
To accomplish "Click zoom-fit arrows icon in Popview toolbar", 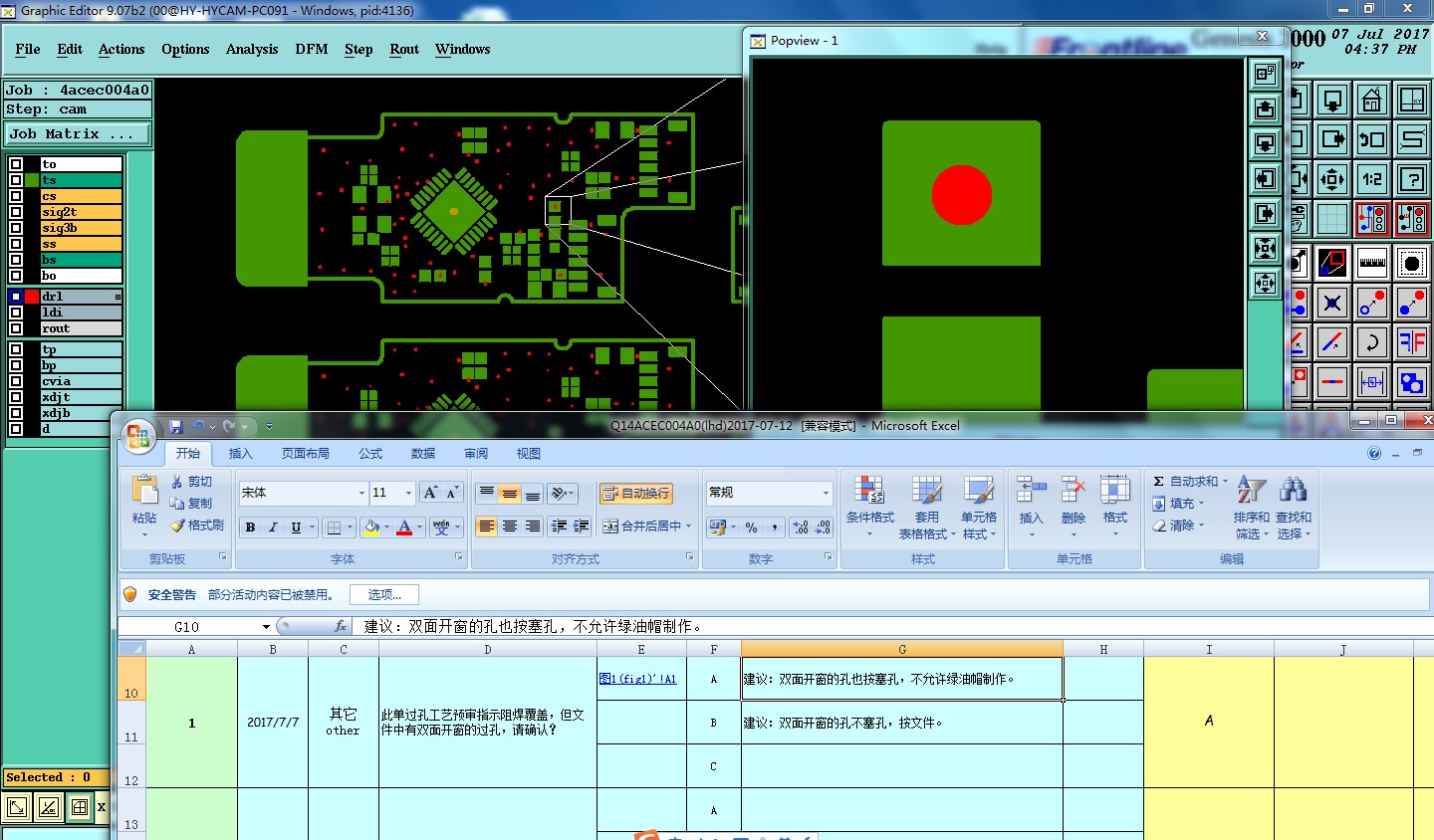I will pyautogui.click(x=1266, y=248).
